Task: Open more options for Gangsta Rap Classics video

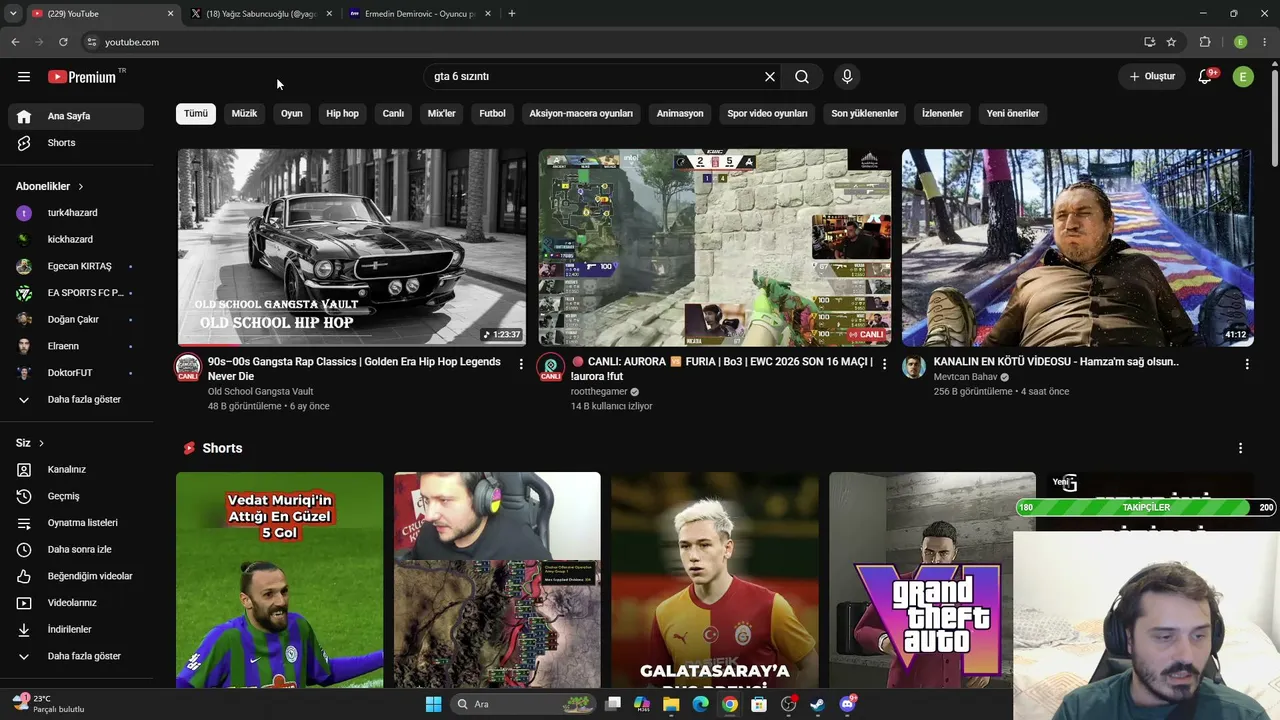Action: [x=521, y=364]
